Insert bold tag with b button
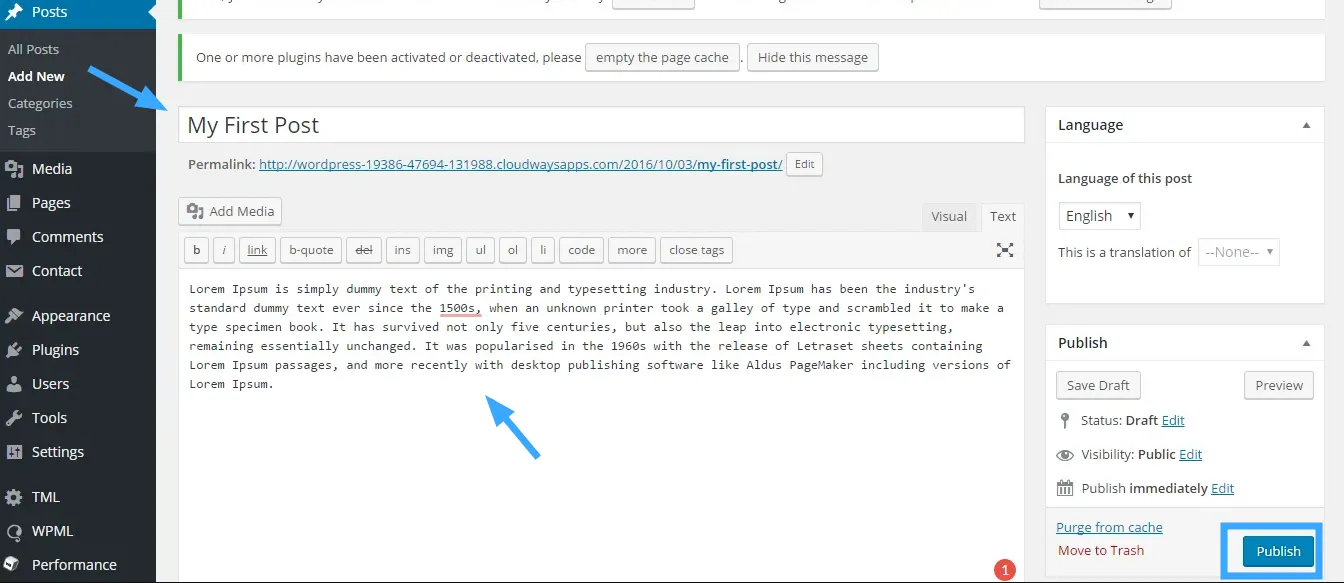This screenshot has height=583, width=1344. (x=196, y=250)
